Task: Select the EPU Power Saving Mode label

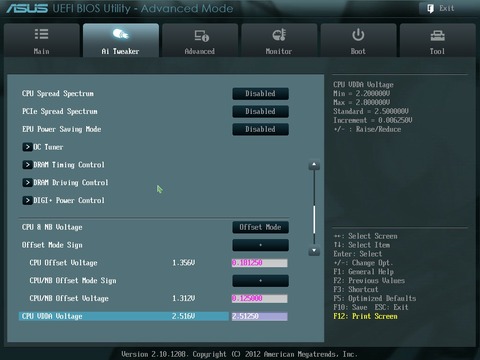Action: [61, 129]
